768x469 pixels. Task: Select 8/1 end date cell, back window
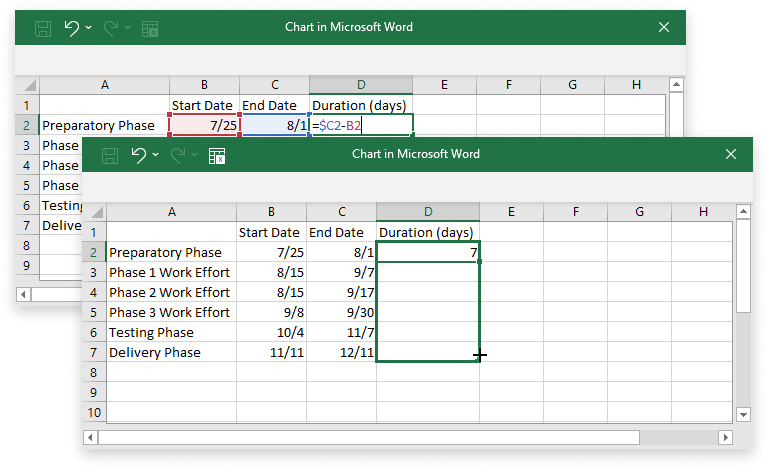click(274, 125)
